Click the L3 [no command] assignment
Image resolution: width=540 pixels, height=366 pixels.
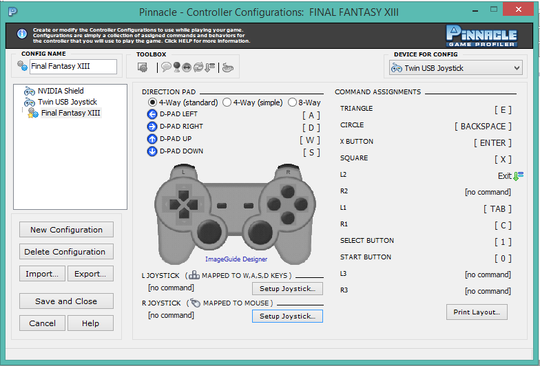pos(488,275)
